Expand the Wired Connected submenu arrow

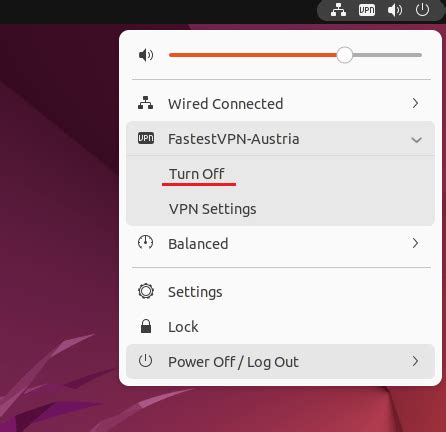pos(415,103)
